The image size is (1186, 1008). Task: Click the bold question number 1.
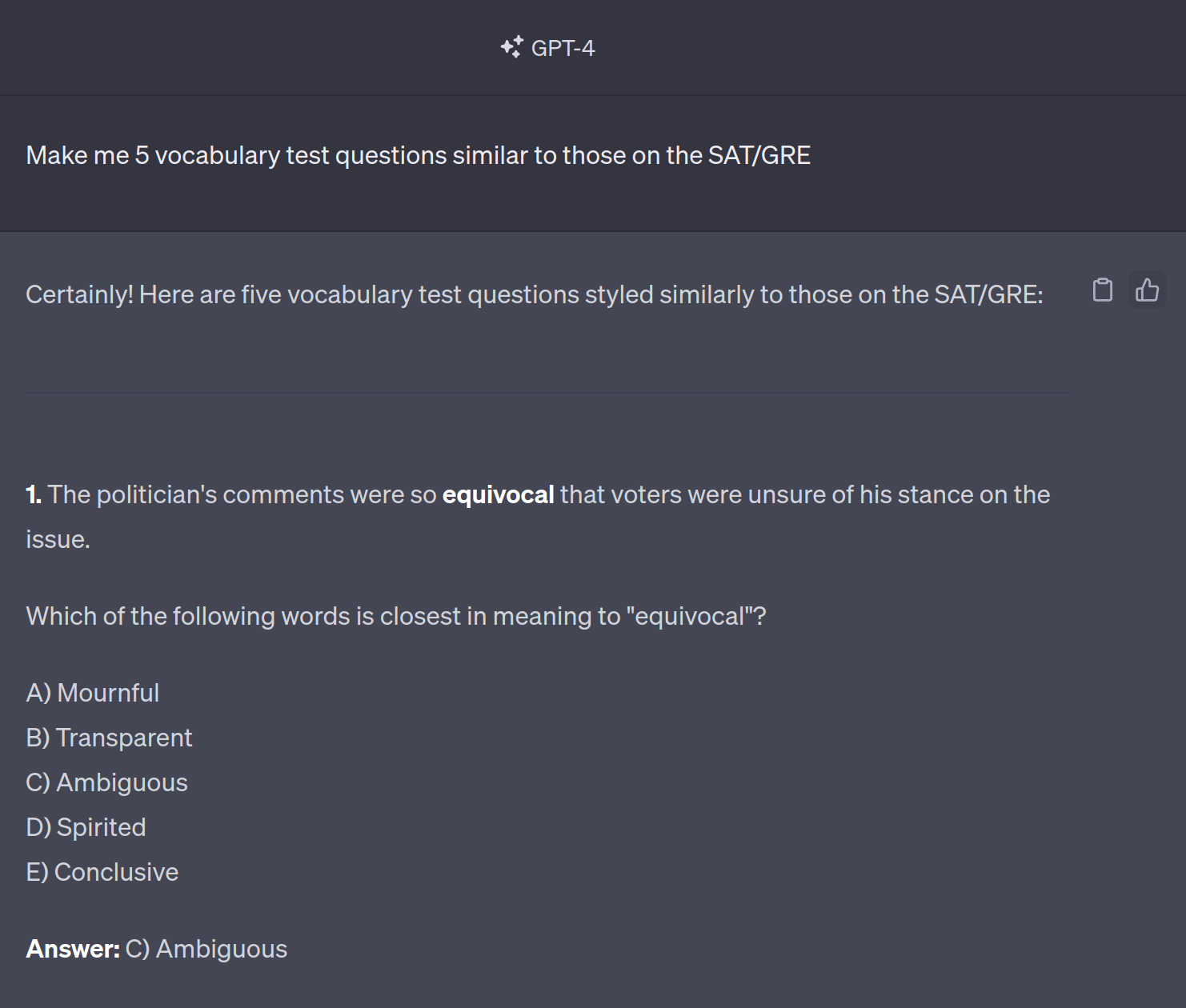34,494
